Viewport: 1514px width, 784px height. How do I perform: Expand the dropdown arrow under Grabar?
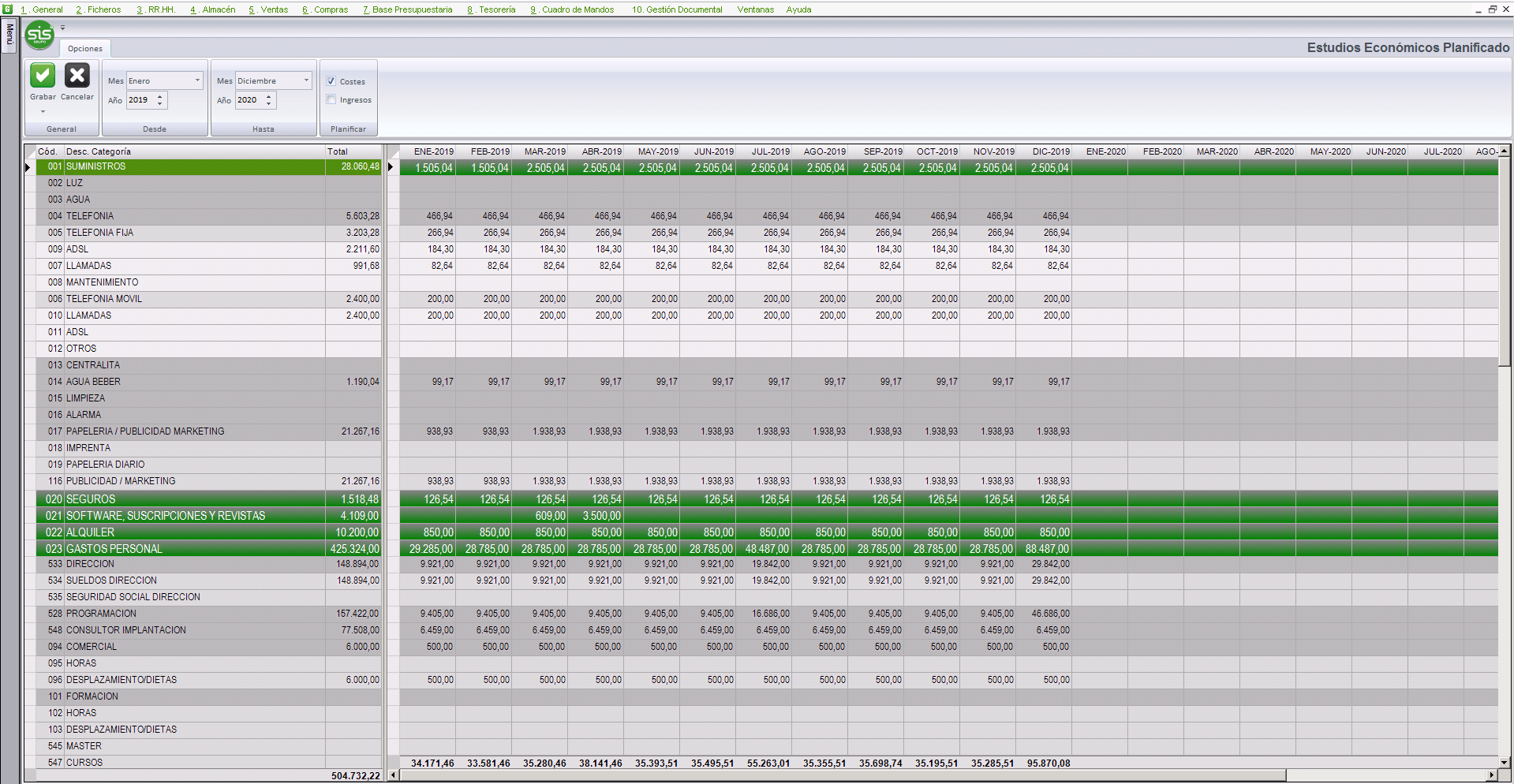point(43,111)
